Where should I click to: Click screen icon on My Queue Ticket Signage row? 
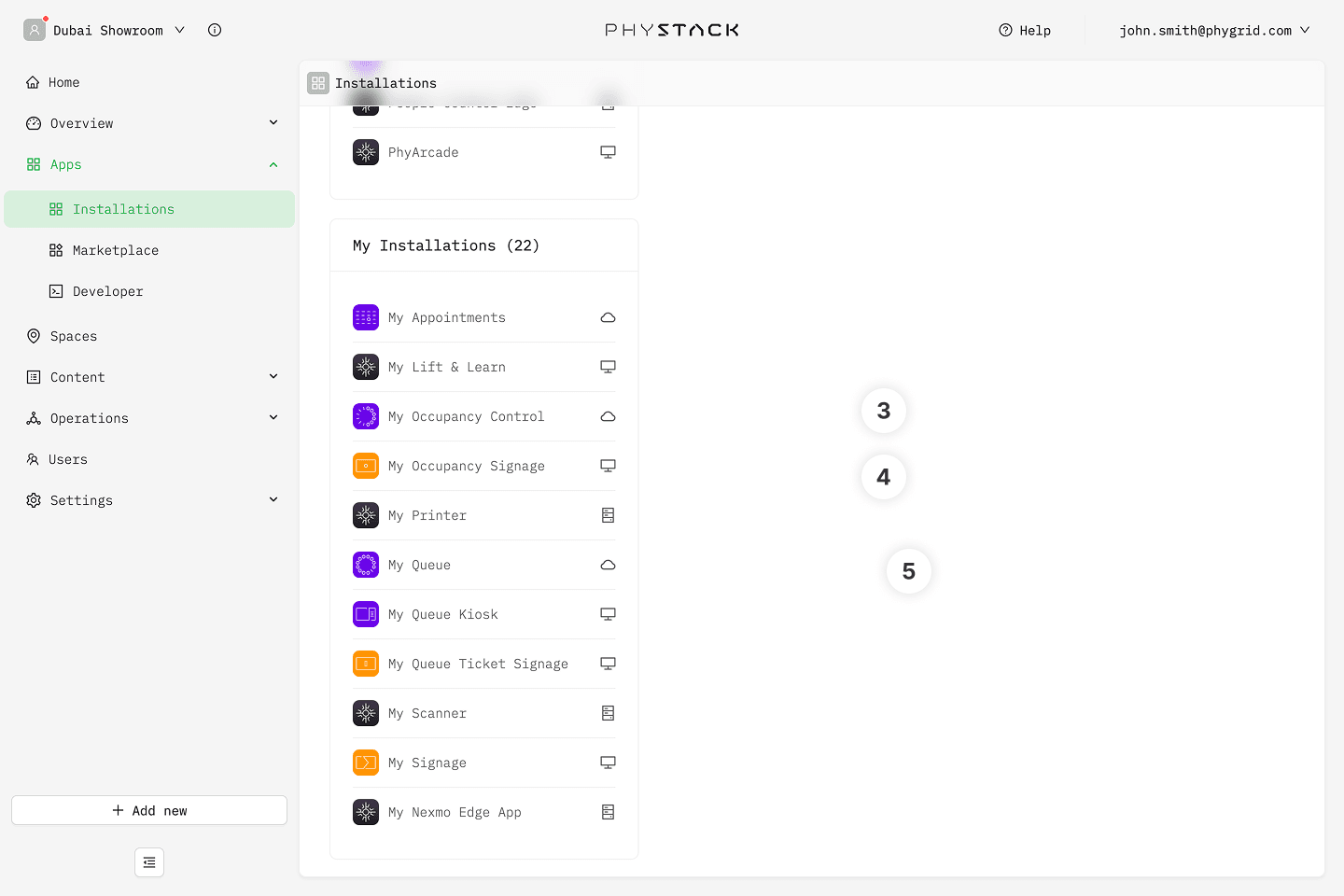click(x=608, y=664)
